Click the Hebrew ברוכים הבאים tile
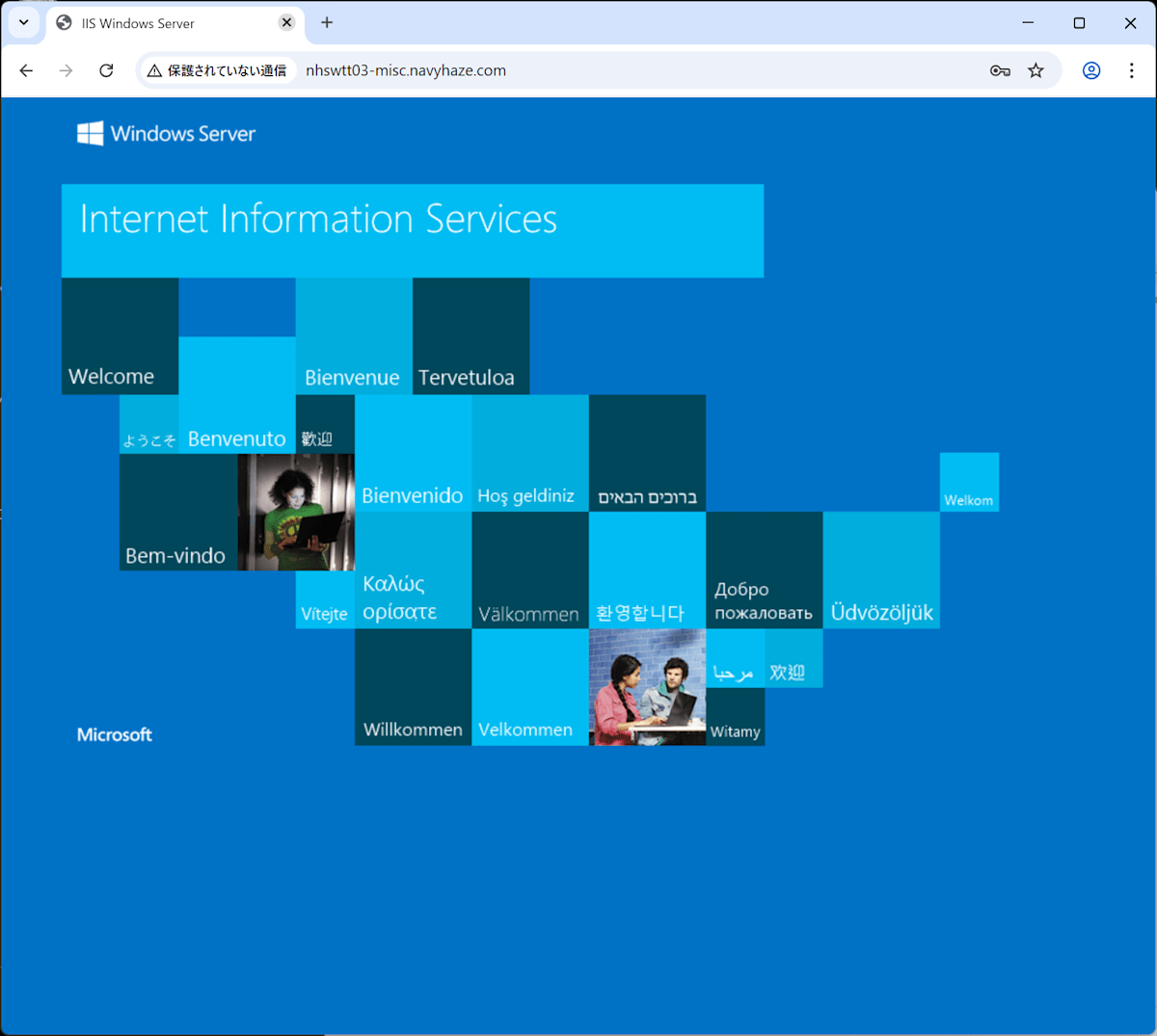 tap(647, 453)
